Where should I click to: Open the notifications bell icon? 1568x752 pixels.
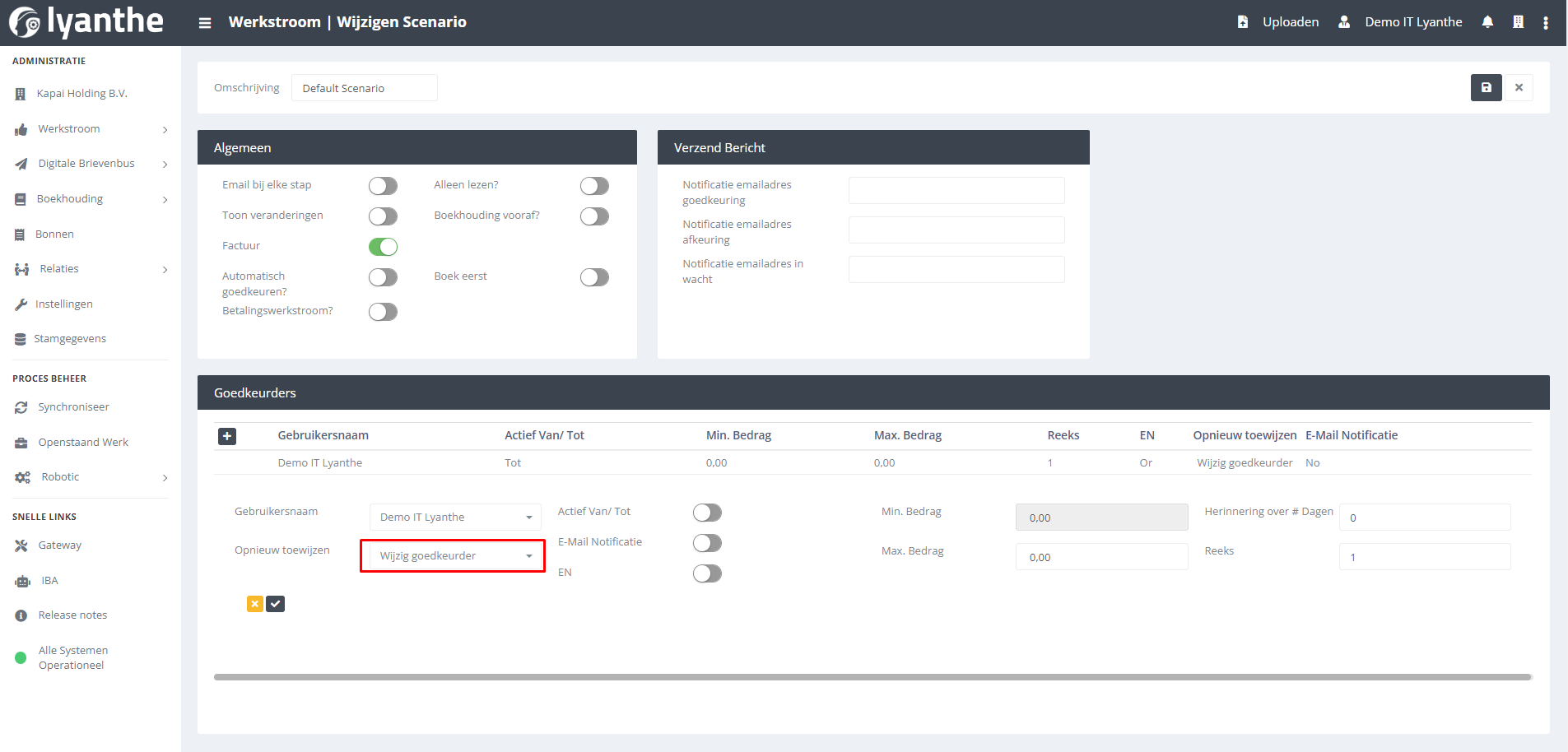[x=1487, y=22]
